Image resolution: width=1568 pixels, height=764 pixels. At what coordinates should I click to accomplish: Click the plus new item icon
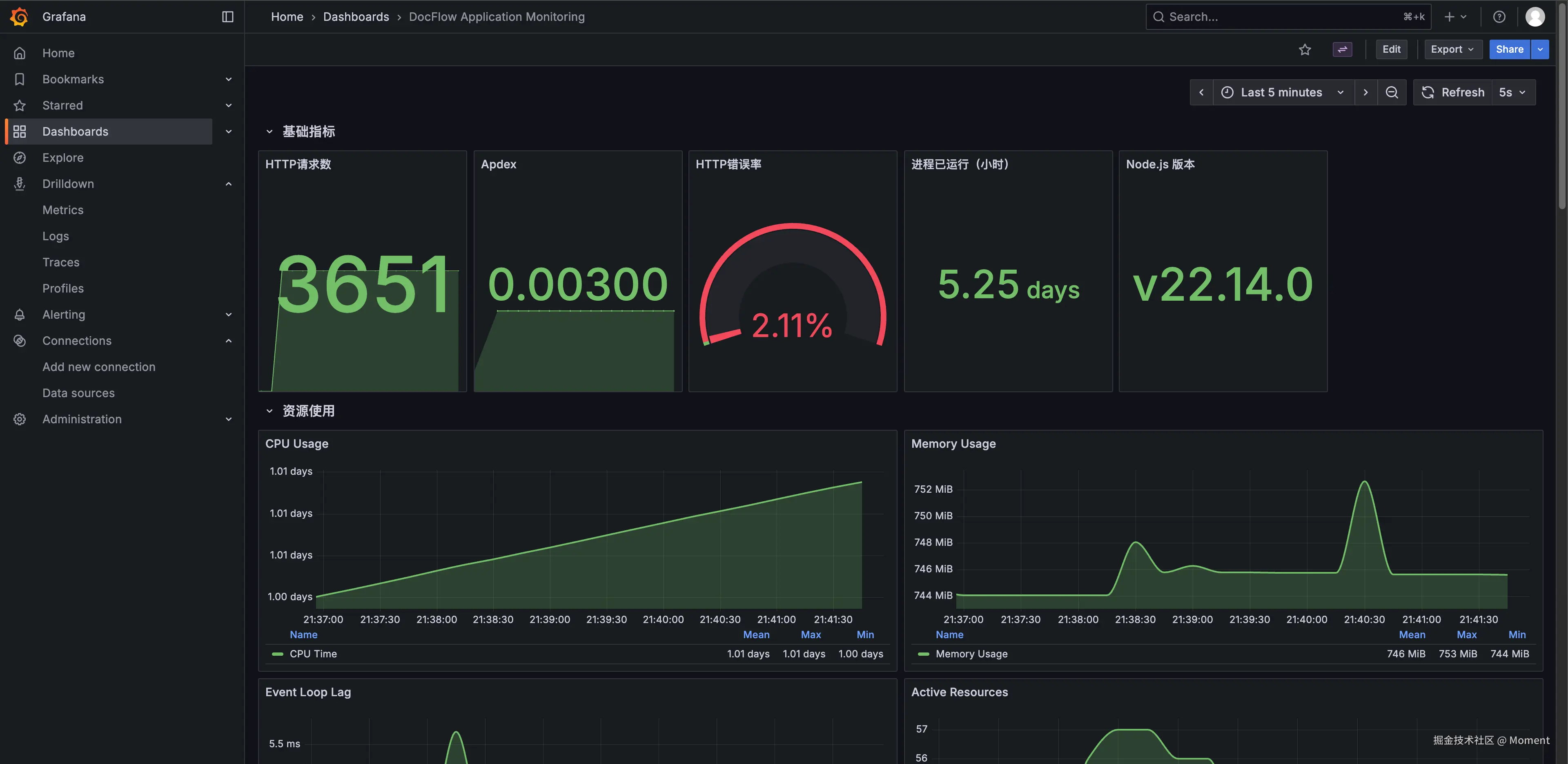click(1450, 16)
